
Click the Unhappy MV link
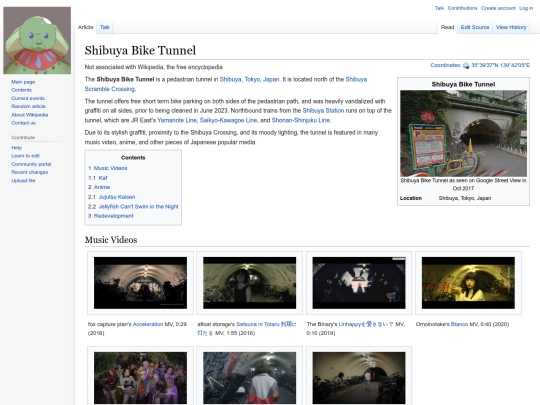[x=366, y=324]
